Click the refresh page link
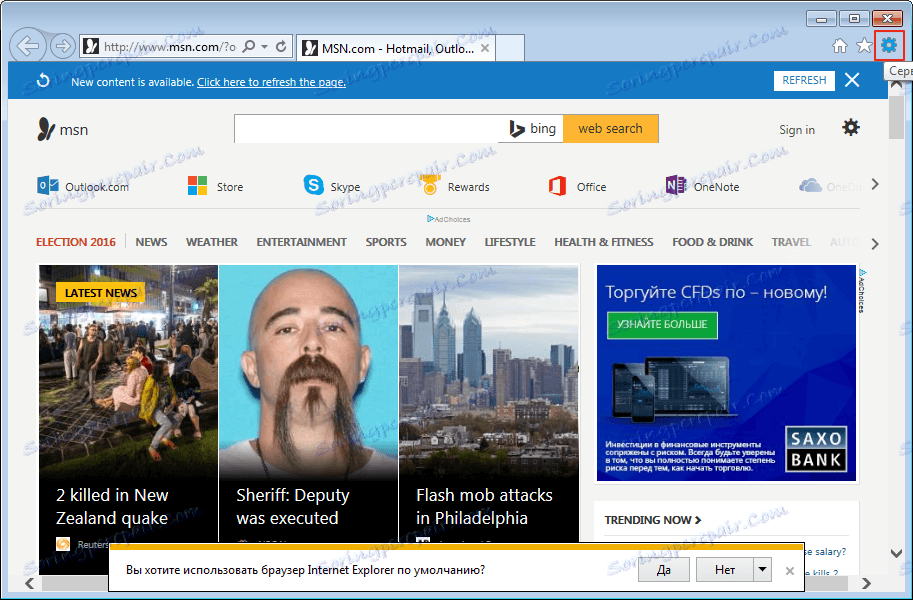This screenshot has height=600, width=913. pos(270,81)
